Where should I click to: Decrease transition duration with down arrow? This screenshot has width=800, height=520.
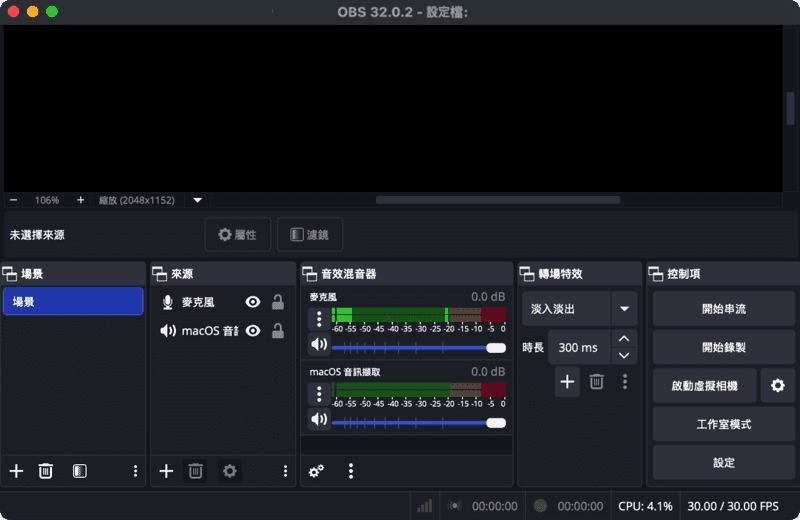click(624, 356)
